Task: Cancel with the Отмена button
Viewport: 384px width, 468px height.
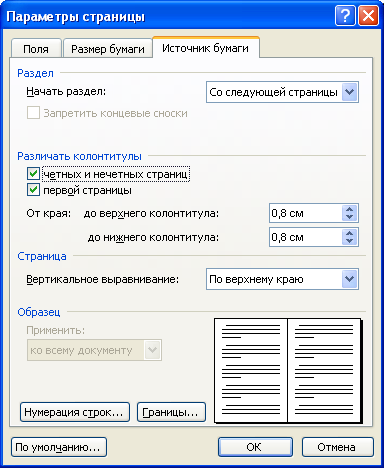Action: [x=338, y=447]
